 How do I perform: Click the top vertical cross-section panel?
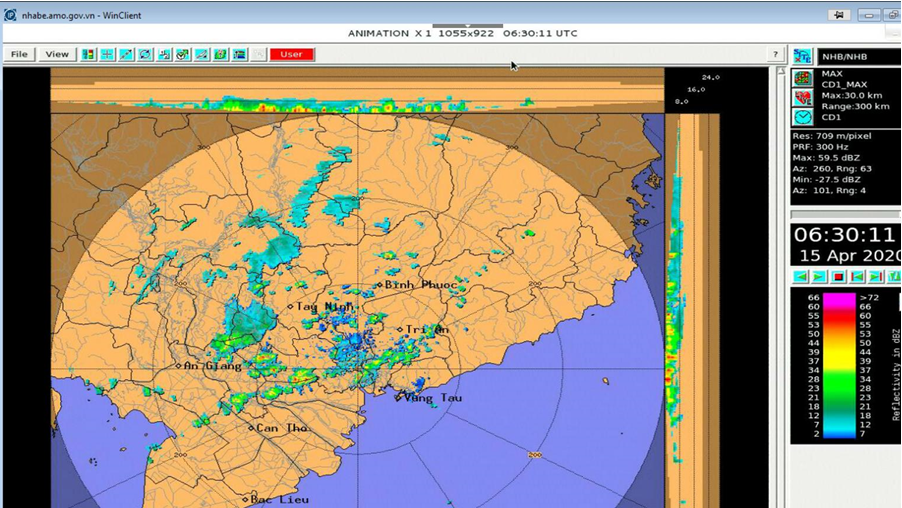pos(357,90)
